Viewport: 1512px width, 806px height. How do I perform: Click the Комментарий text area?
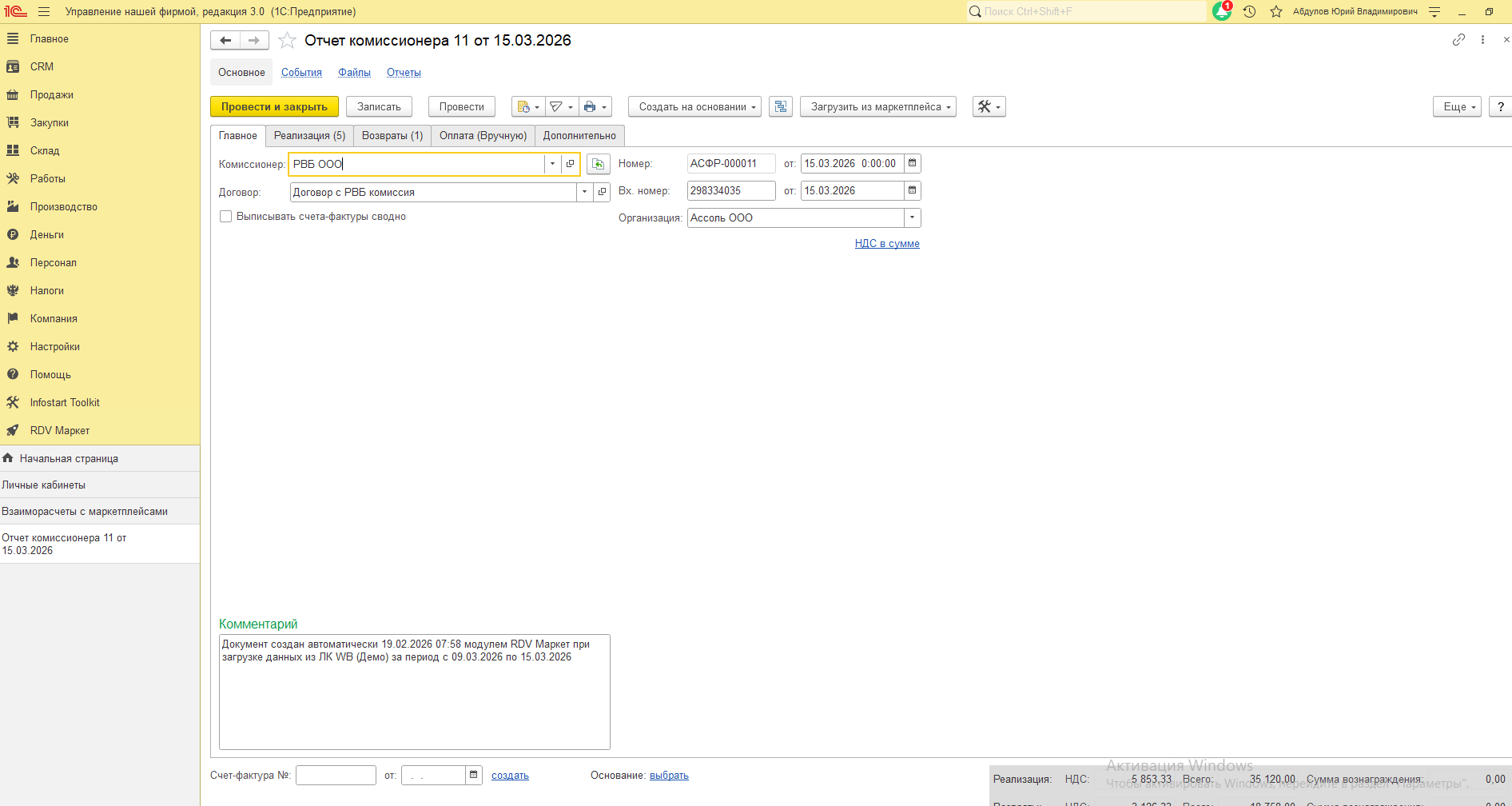[415, 692]
